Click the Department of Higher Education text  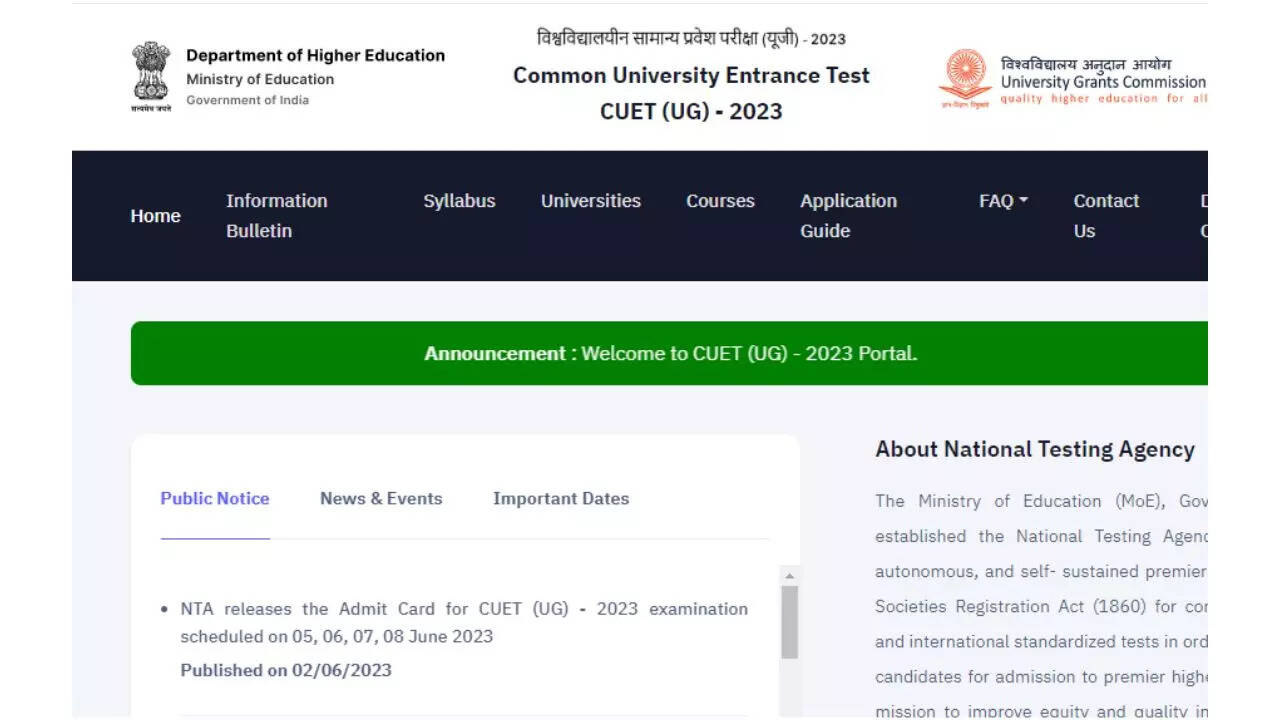pos(315,56)
